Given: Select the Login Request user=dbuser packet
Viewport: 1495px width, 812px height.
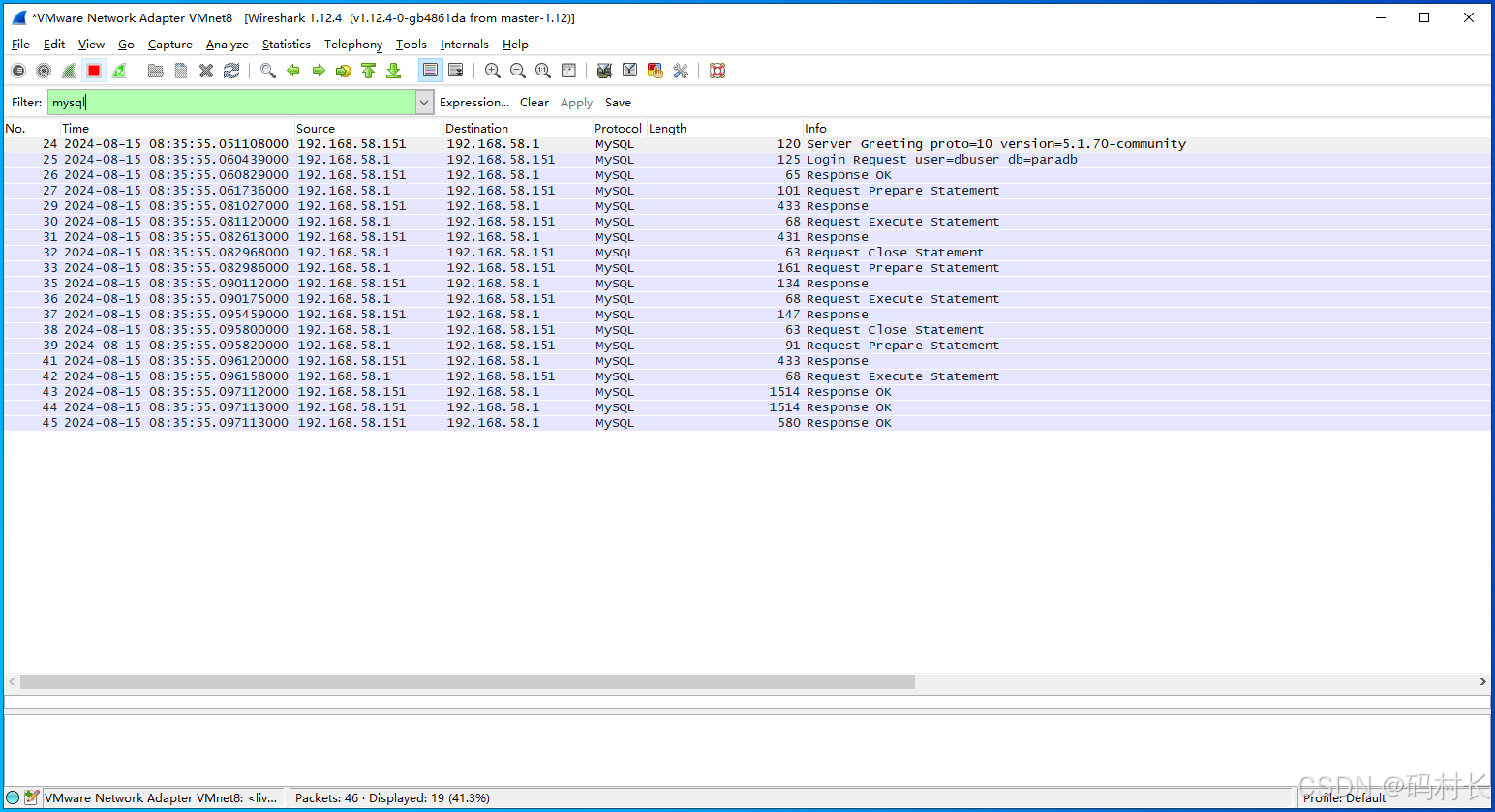Looking at the screenshot, I should 747,160.
